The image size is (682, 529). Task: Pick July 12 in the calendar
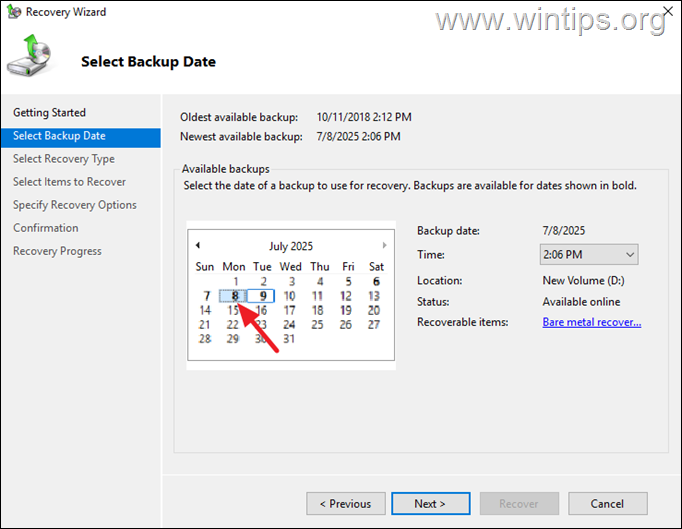[x=346, y=296]
